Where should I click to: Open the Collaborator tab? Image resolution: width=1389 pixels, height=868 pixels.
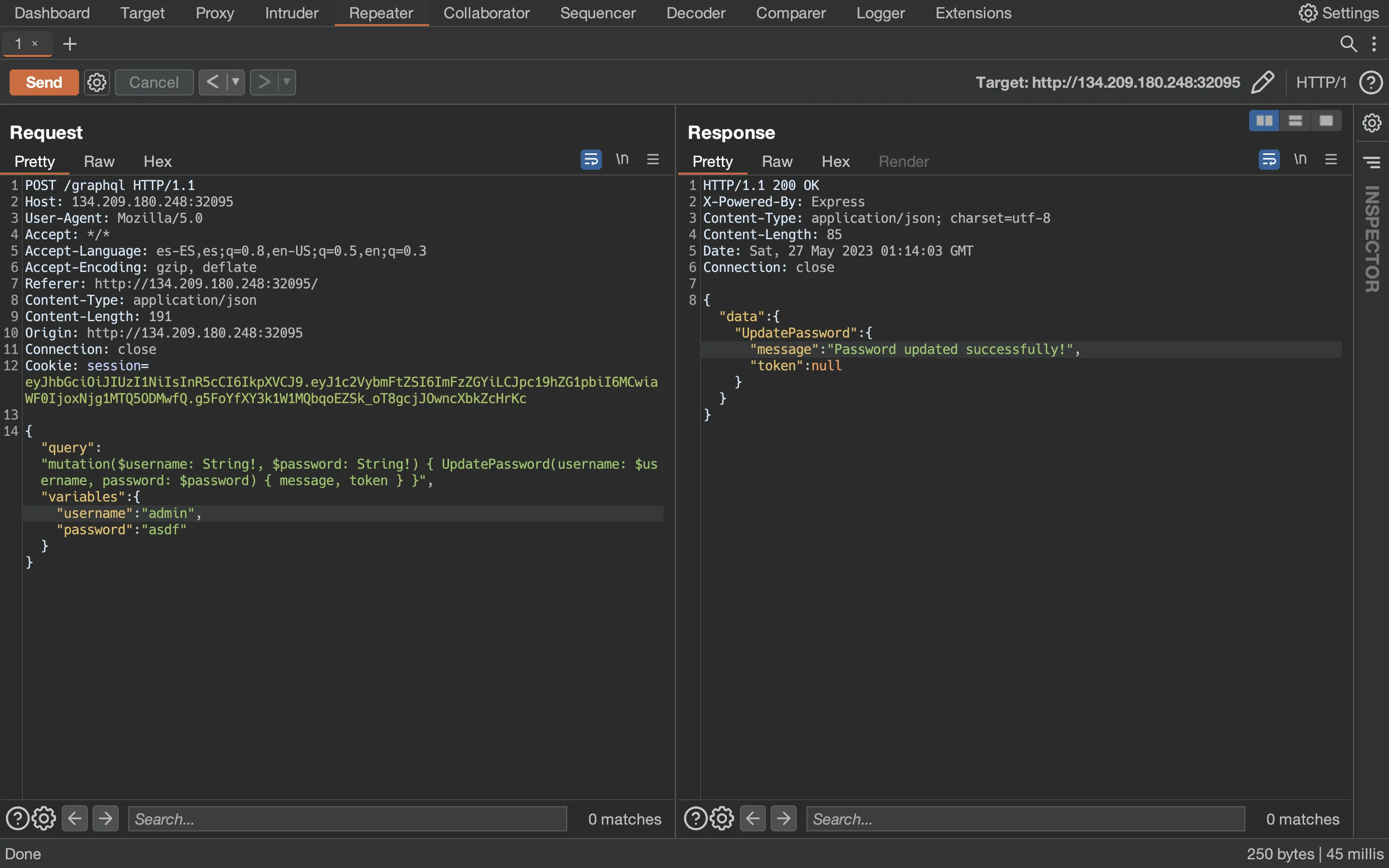486,13
